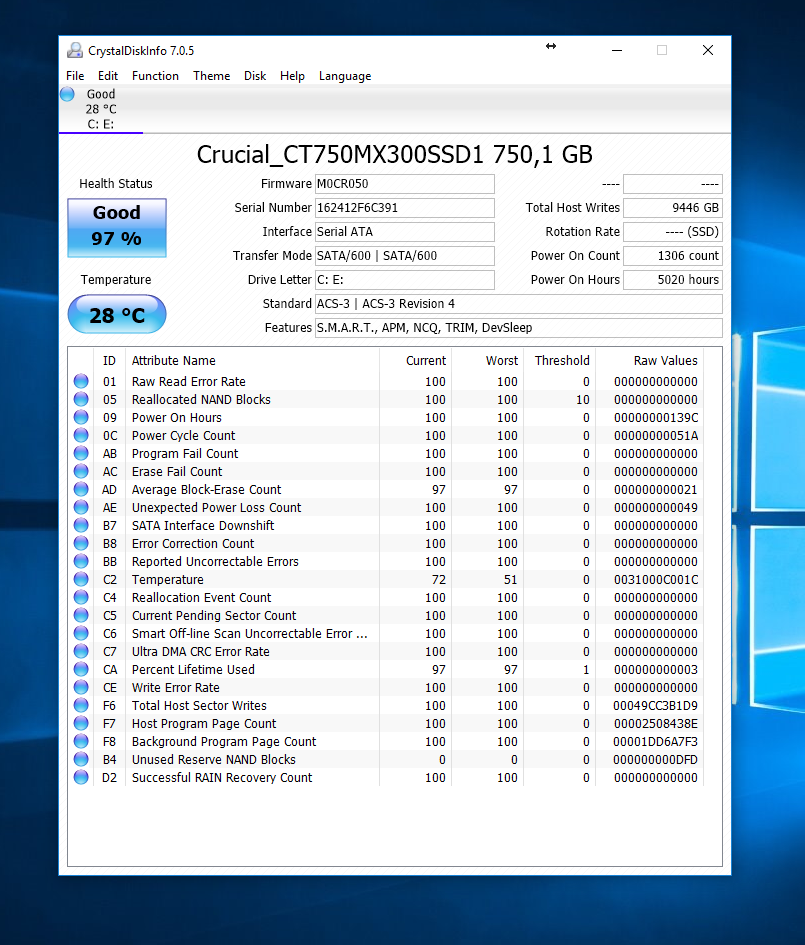Click status icon for SATA Interface Downshift

coord(81,525)
